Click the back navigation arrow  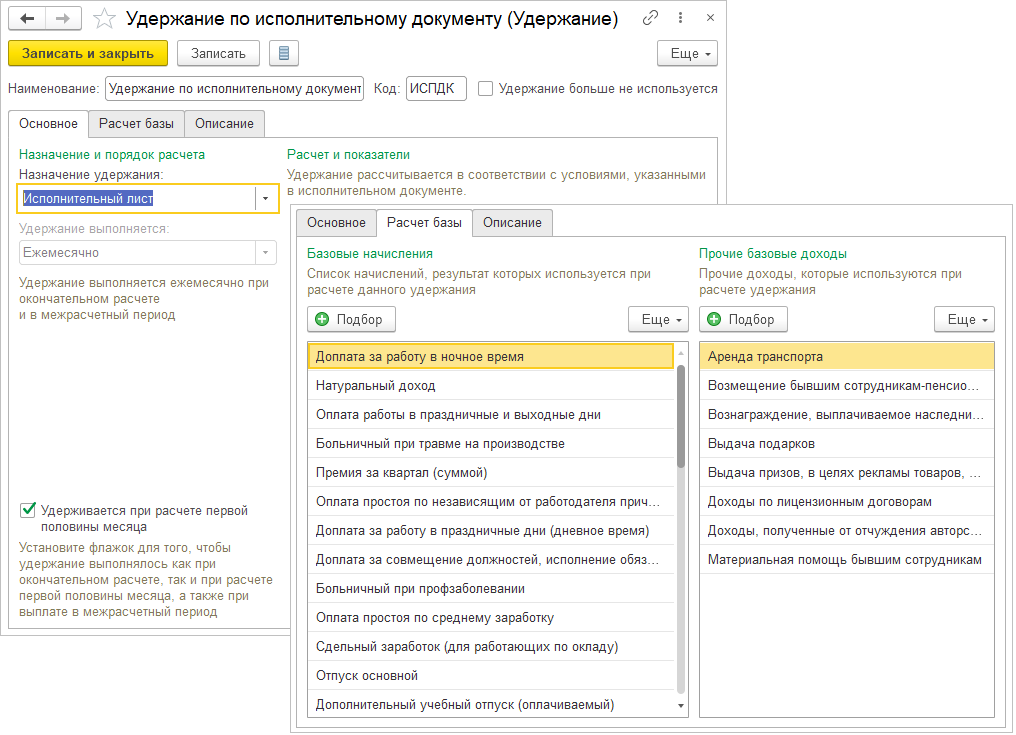click(27, 19)
